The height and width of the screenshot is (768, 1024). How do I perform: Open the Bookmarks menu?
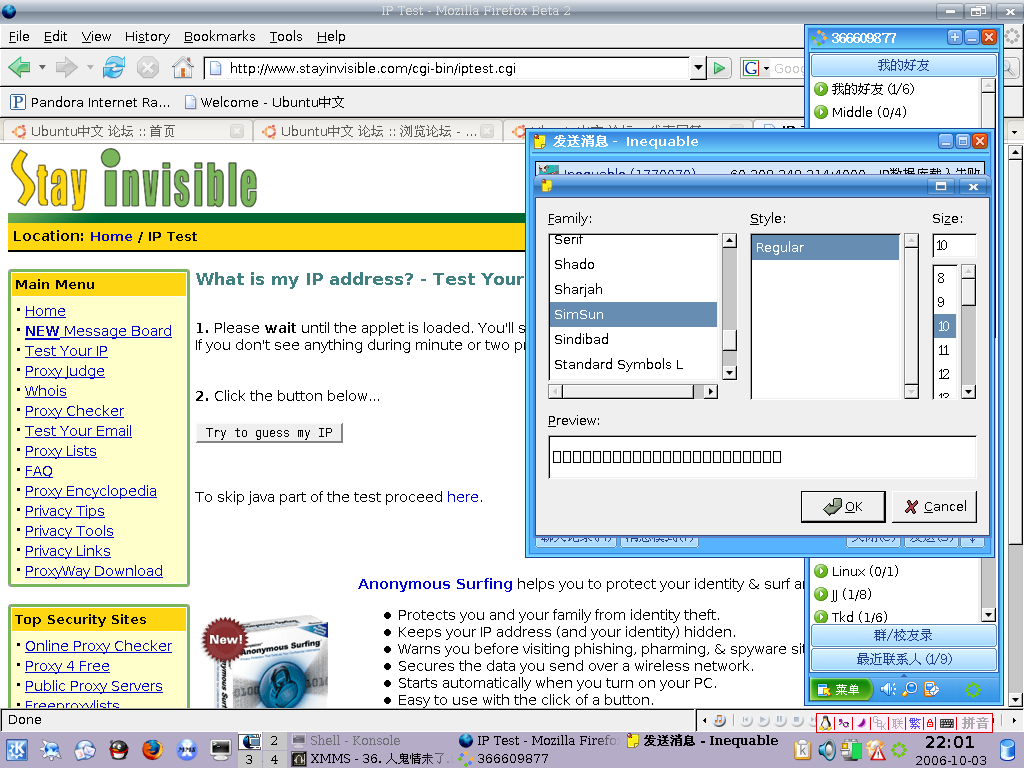point(219,37)
